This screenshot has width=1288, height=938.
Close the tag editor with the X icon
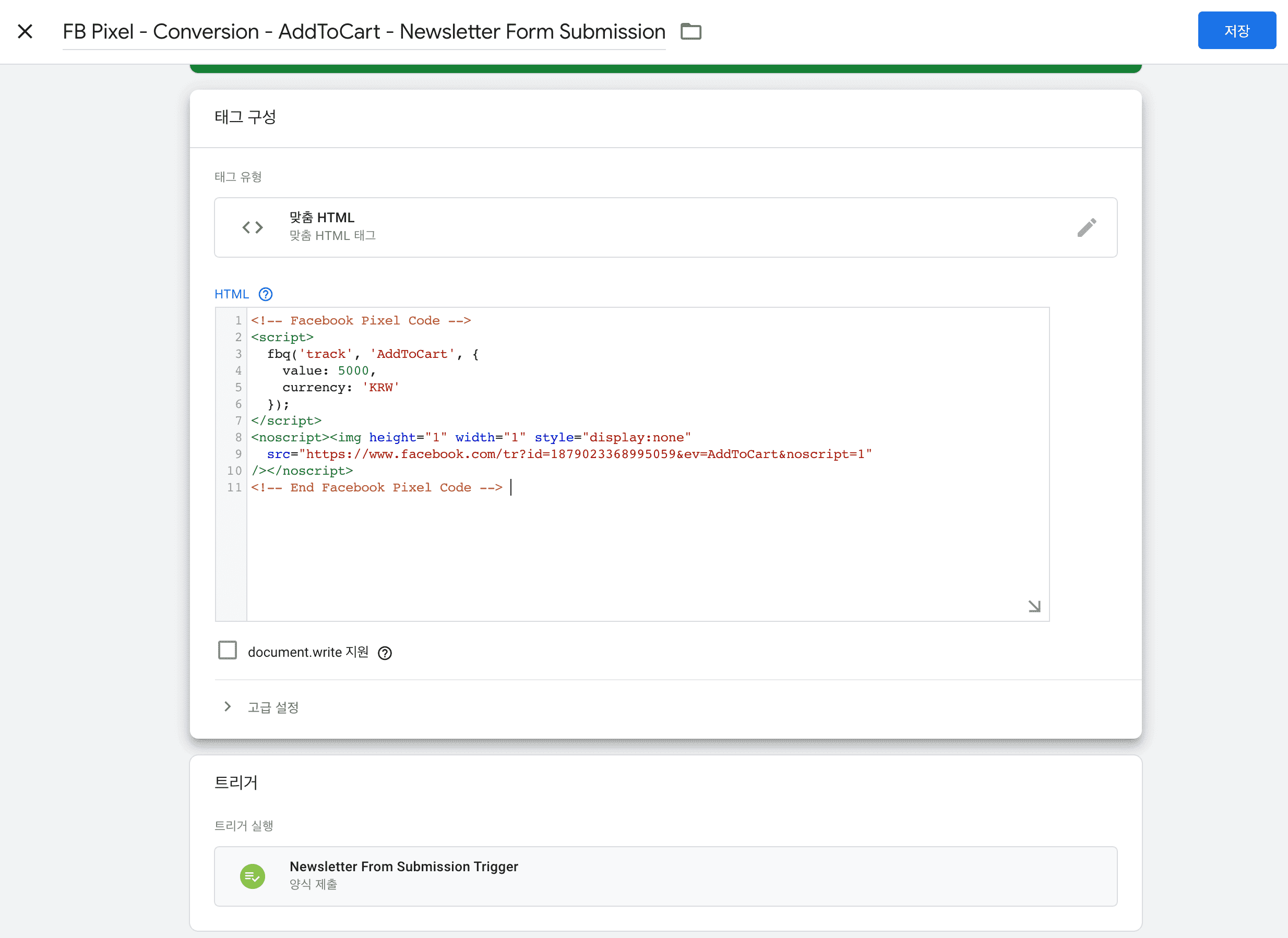tap(25, 31)
